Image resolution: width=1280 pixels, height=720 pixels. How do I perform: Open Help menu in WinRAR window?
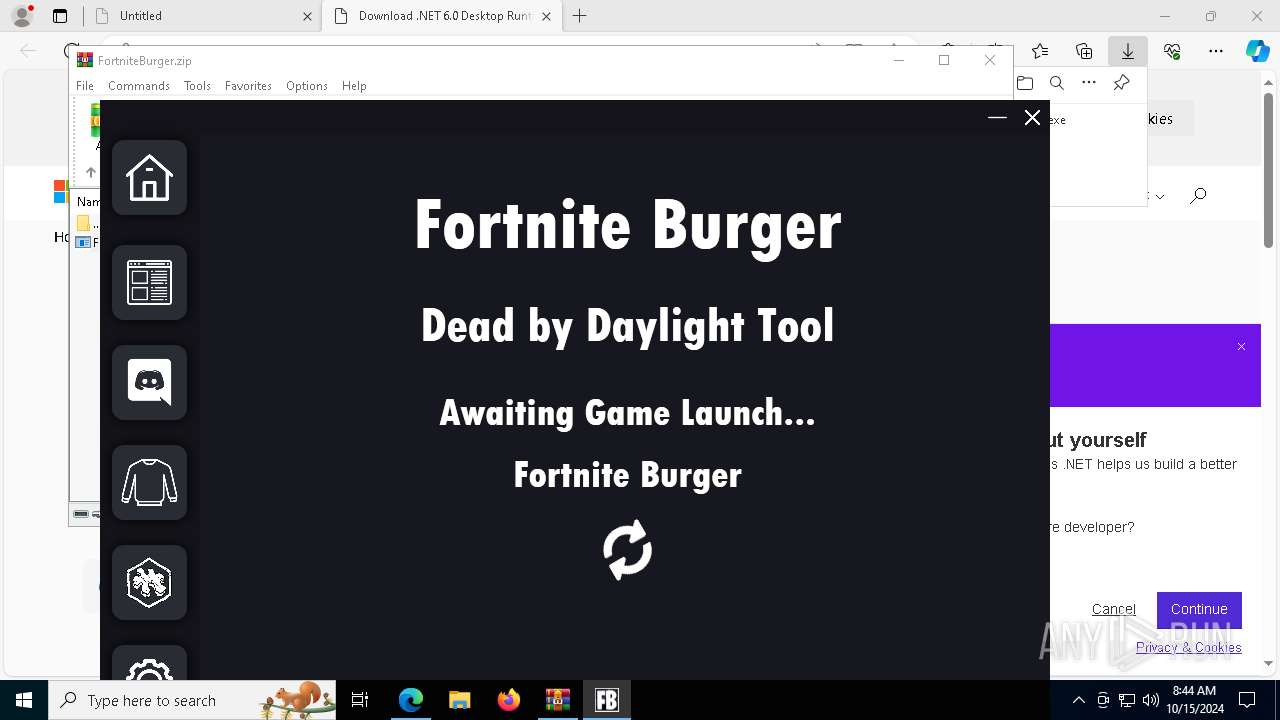click(354, 86)
